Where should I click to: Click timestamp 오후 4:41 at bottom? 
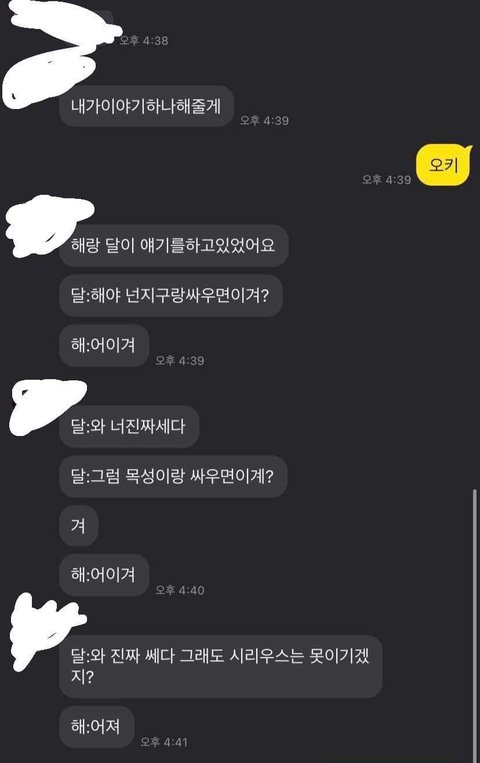(164, 742)
